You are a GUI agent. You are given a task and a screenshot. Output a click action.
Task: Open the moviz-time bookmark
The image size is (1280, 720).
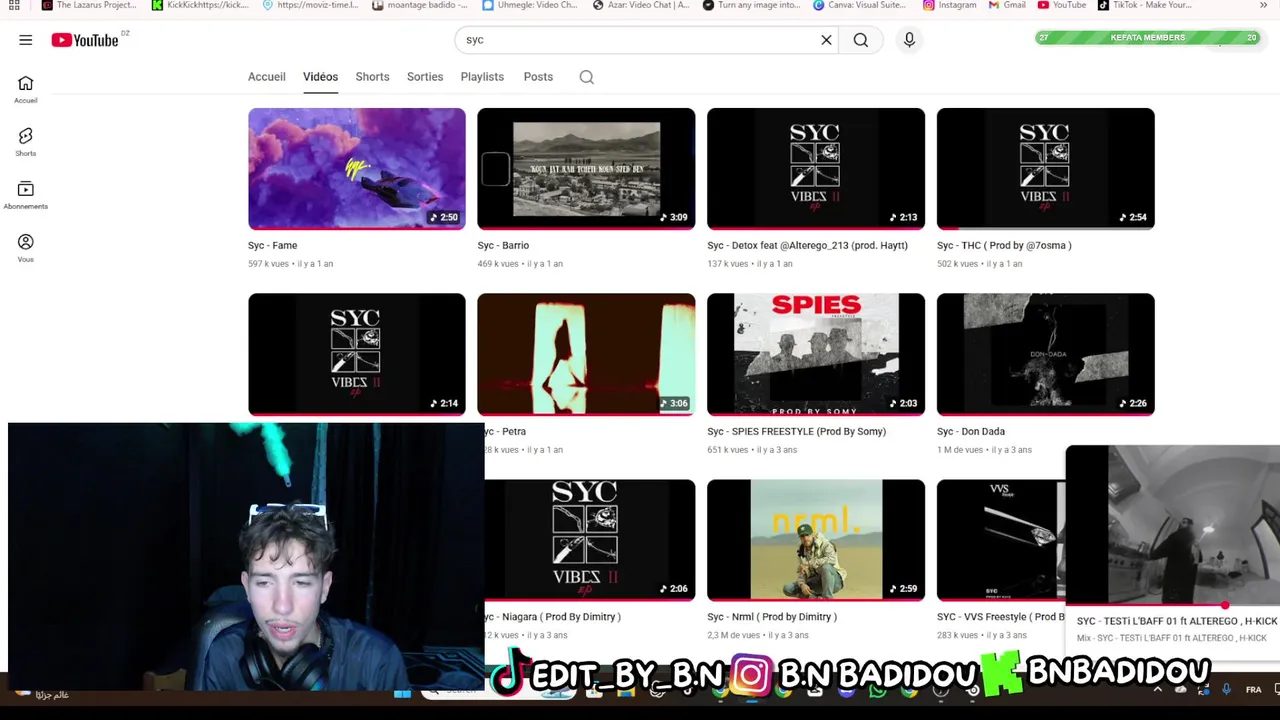click(x=310, y=5)
